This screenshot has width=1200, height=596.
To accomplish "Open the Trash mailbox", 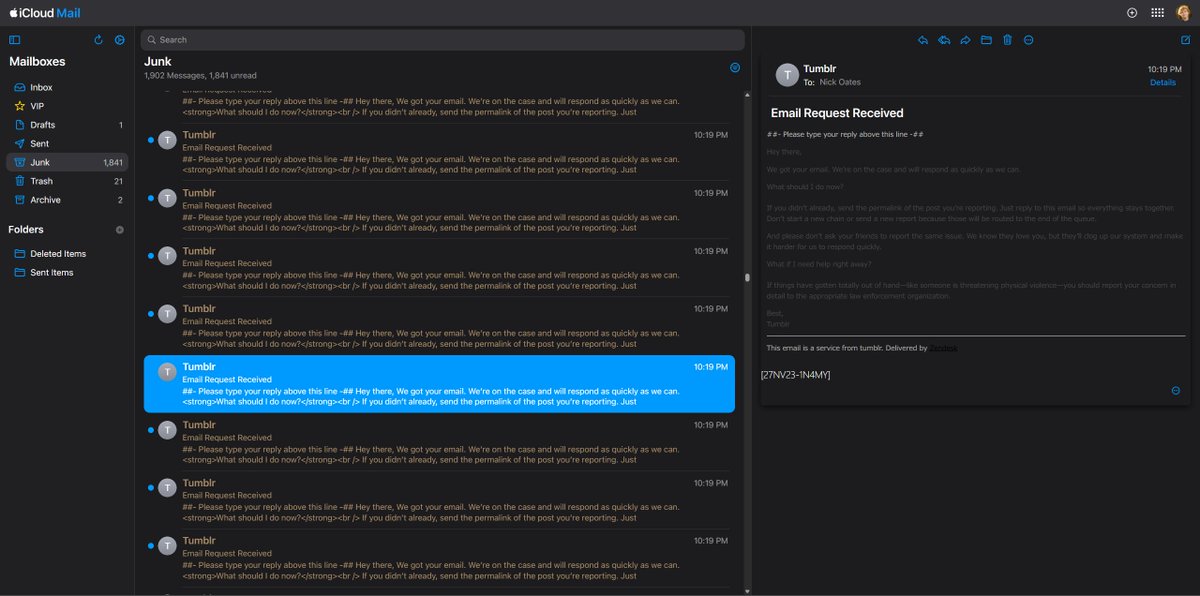I will 67,181.
